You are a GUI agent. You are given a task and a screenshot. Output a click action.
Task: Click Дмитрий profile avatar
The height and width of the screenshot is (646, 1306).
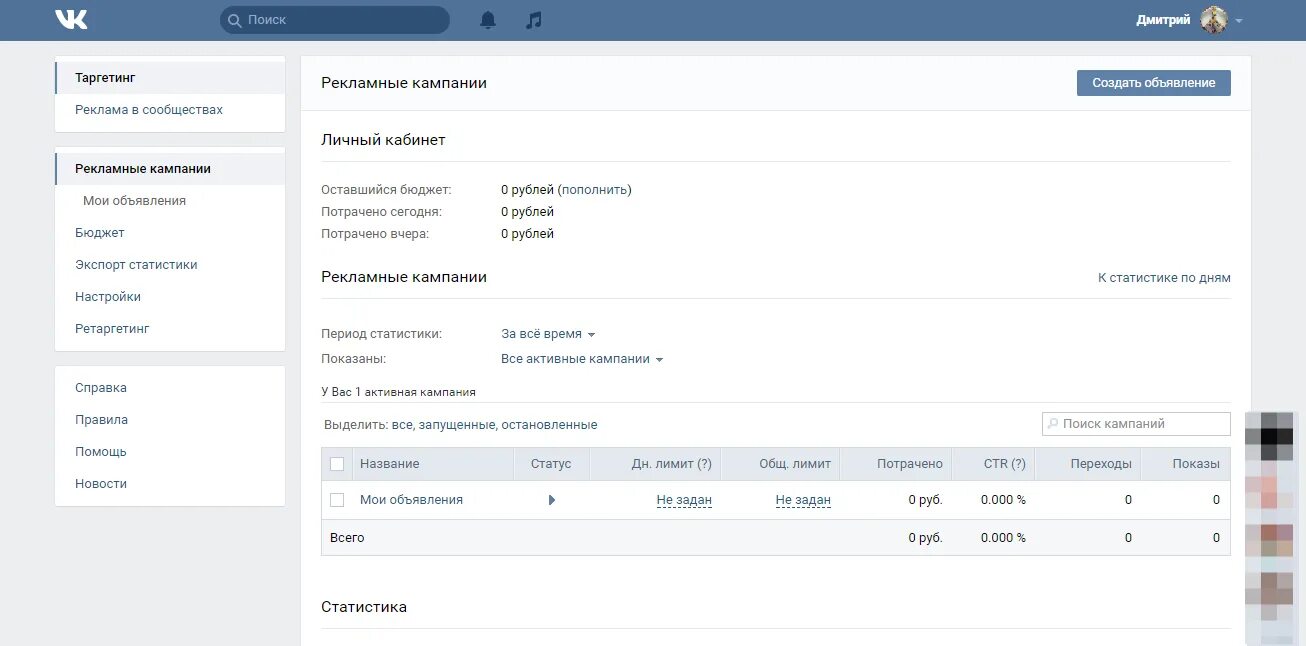click(1214, 20)
